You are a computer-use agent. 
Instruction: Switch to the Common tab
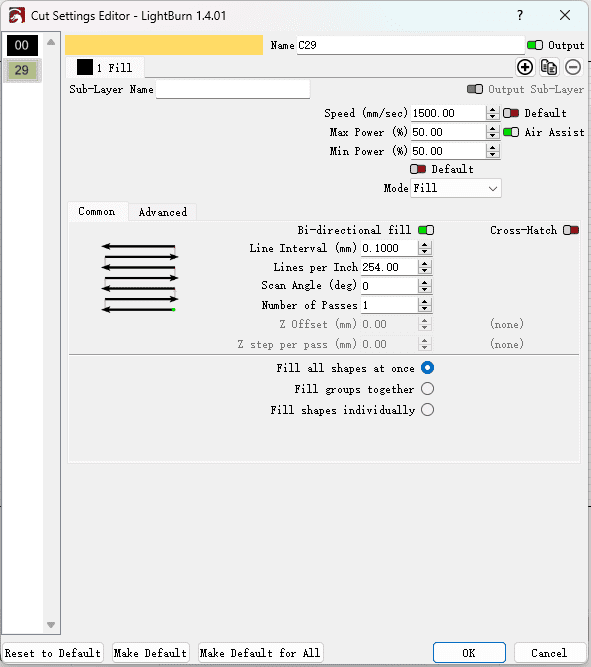97,211
